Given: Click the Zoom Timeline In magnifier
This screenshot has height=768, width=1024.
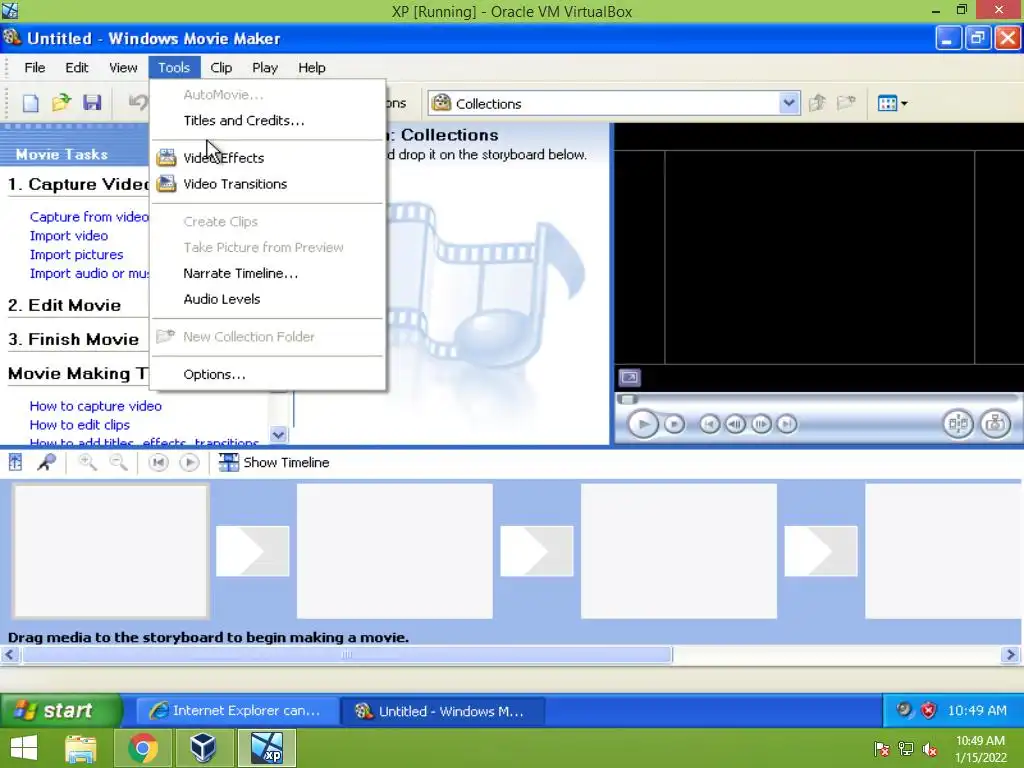Looking at the screenshot, I should (x=87, y=462).
